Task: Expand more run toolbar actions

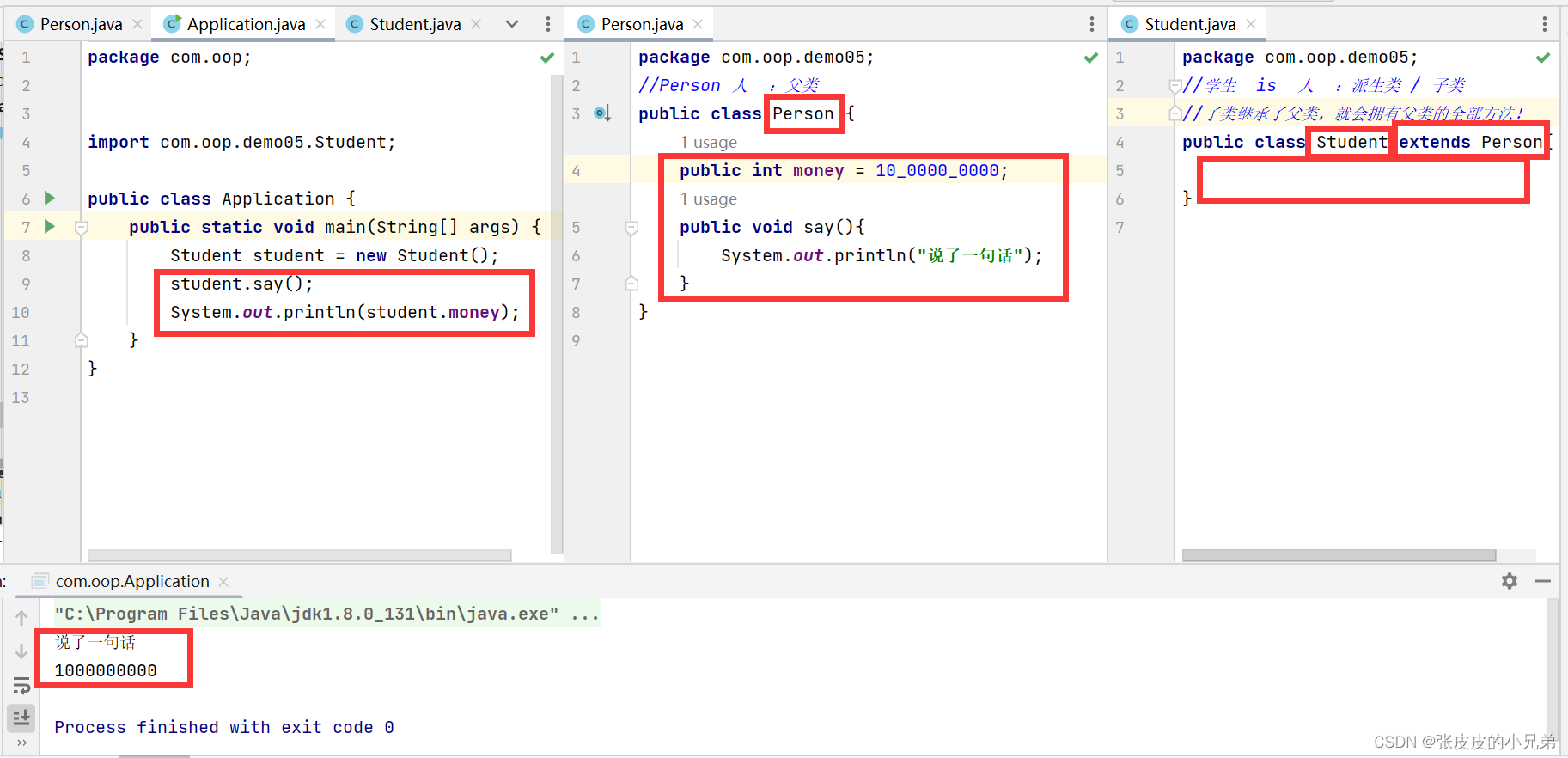Action: pyautogui.click(x=21, y=743)
